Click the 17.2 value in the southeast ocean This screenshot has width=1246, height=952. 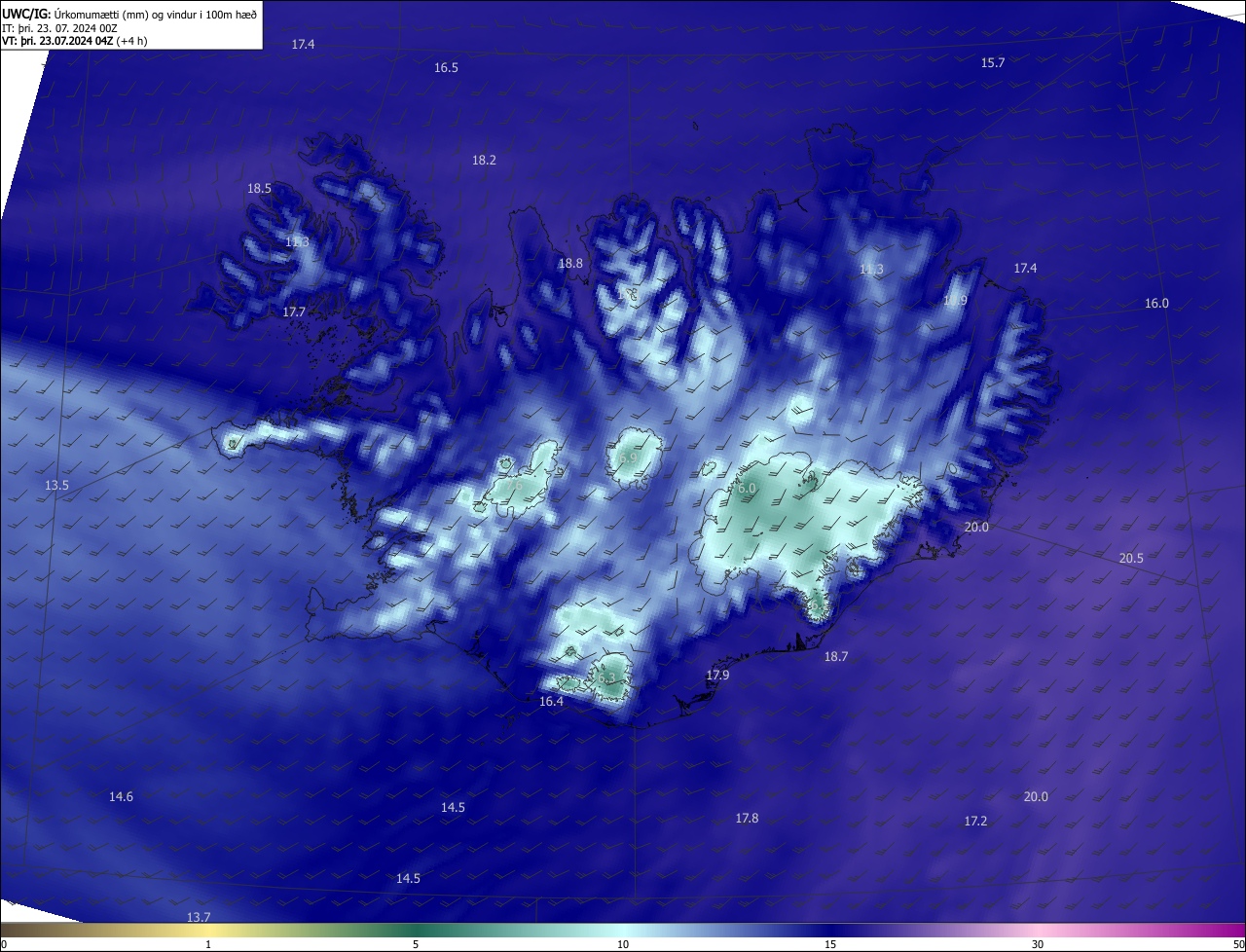click(x=975, y=822)
